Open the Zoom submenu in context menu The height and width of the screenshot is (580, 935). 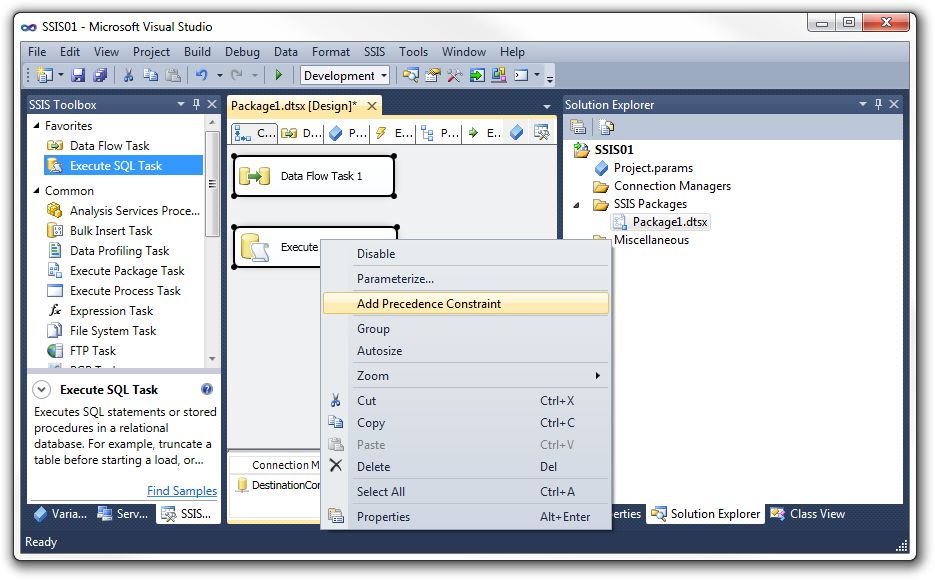(466, 376)
